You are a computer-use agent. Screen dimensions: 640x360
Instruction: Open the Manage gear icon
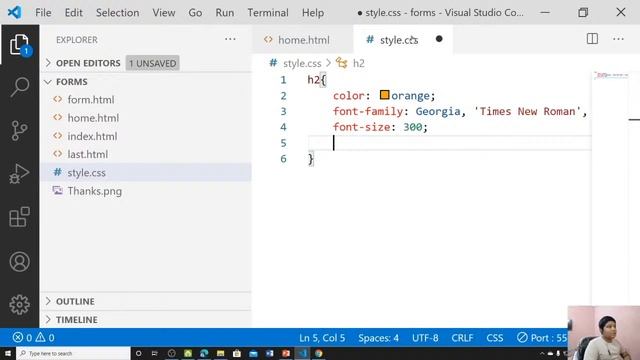pyautogui.click(x=20, y=304)
